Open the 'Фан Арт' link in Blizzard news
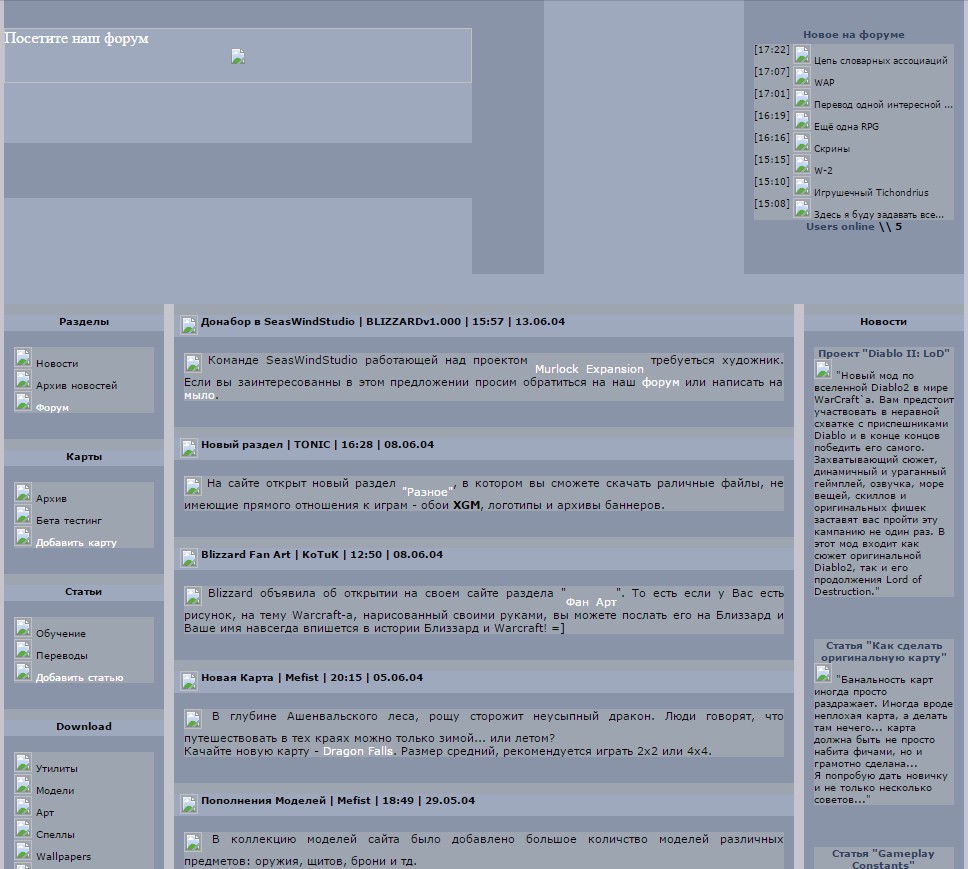This screenshot has height=869, width=968. [x=591, y=602]
